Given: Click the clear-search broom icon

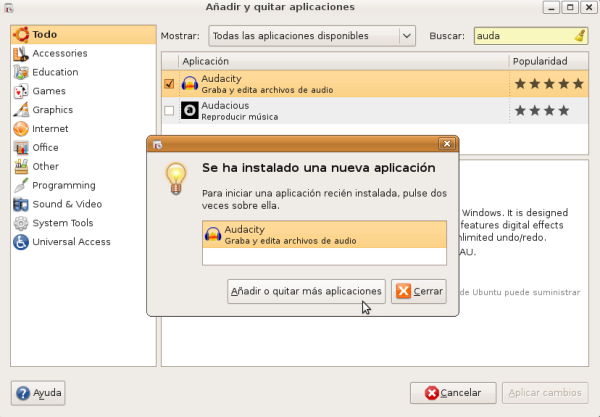Looking at the screenshot, I should pos(581,36).
